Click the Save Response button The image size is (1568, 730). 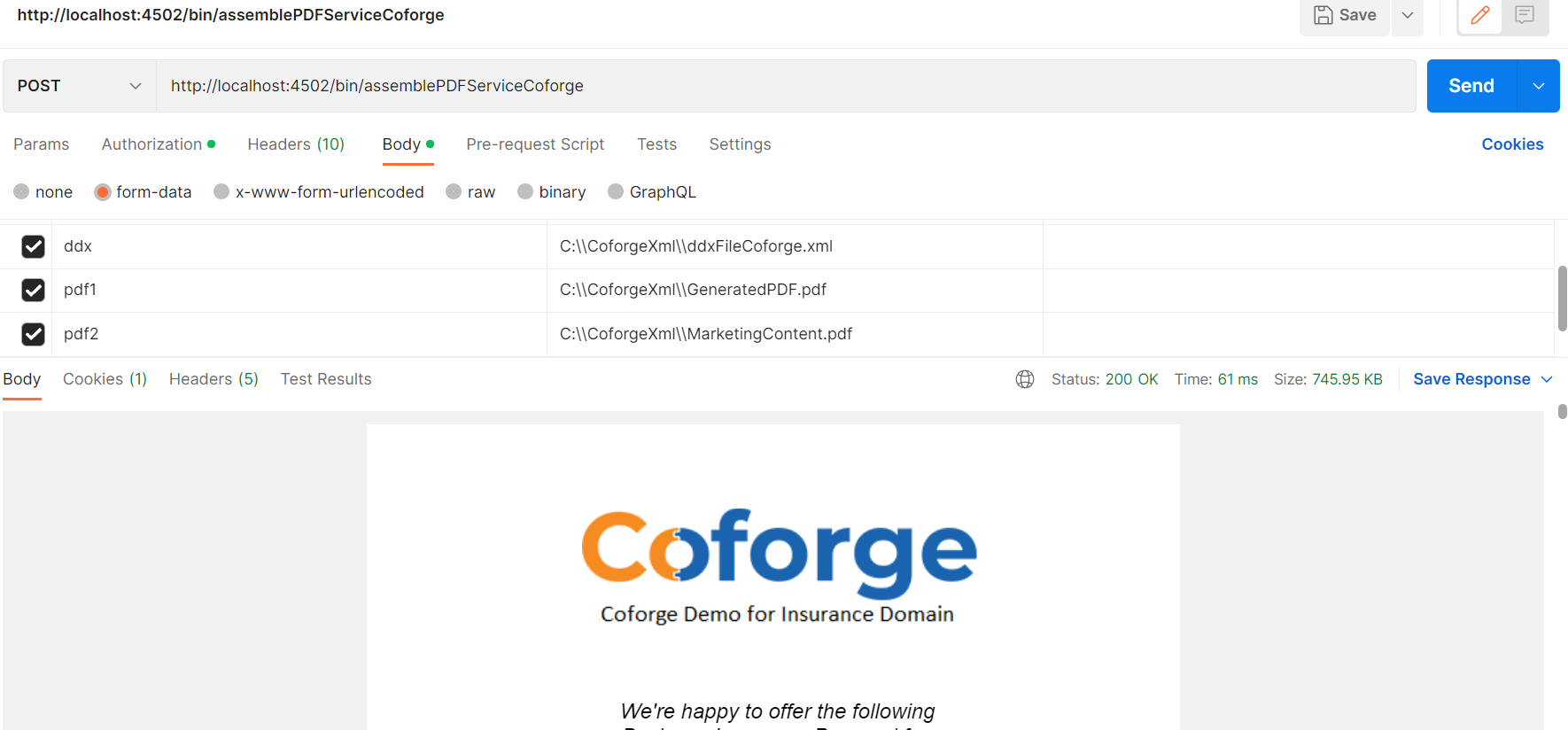click(1471, 379)
